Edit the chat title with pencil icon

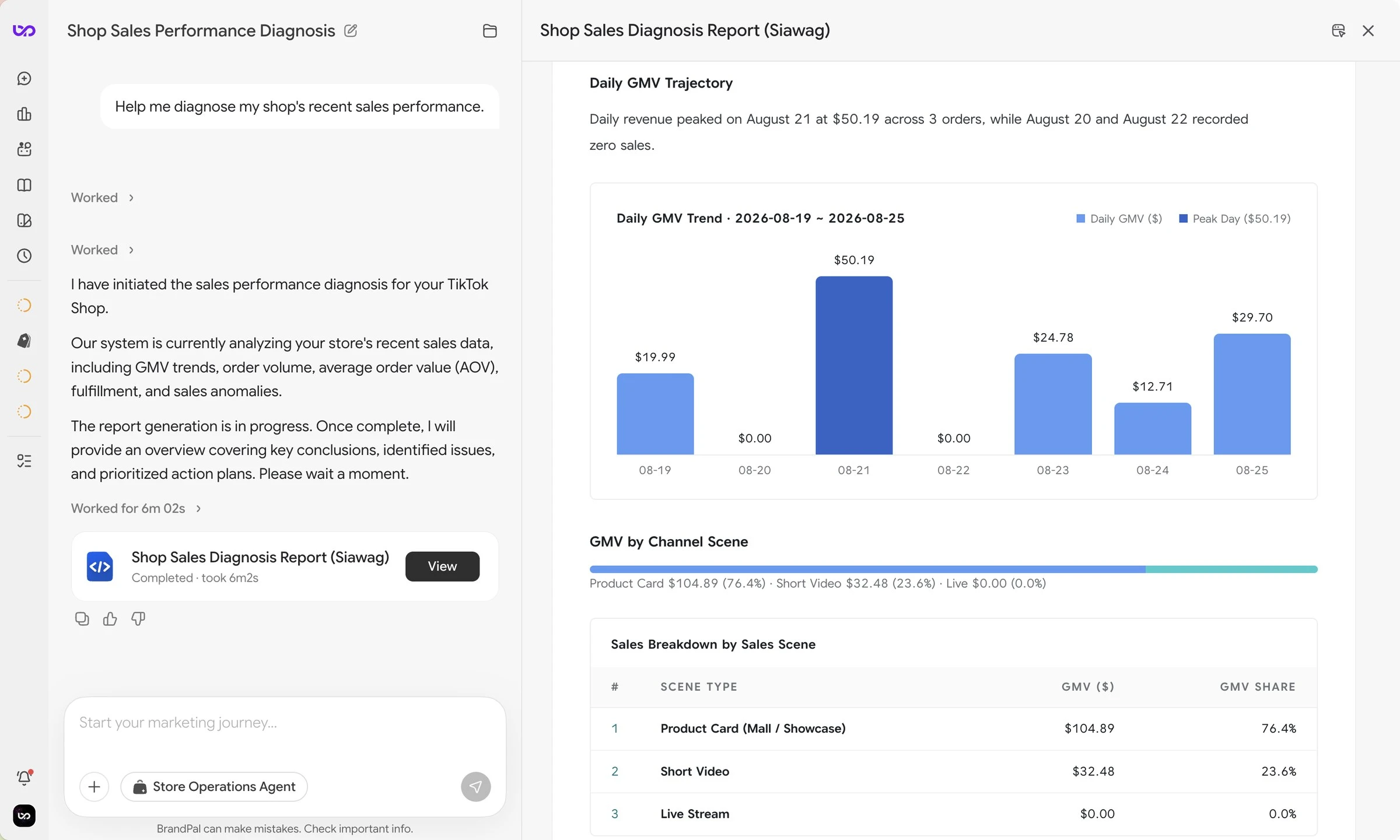(351, 30)
